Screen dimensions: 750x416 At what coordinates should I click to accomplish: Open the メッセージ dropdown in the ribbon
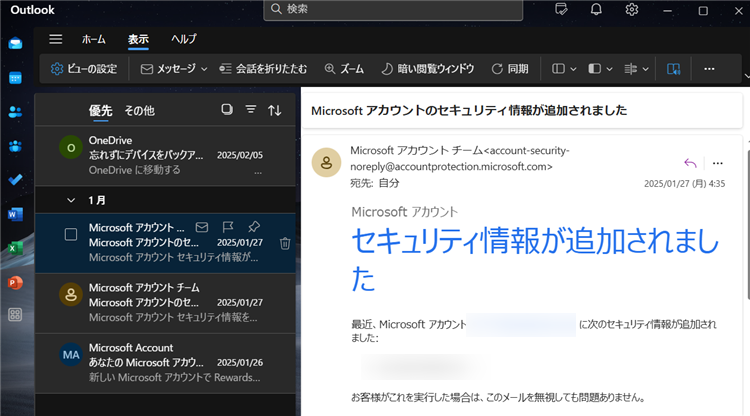pos(173,69)
